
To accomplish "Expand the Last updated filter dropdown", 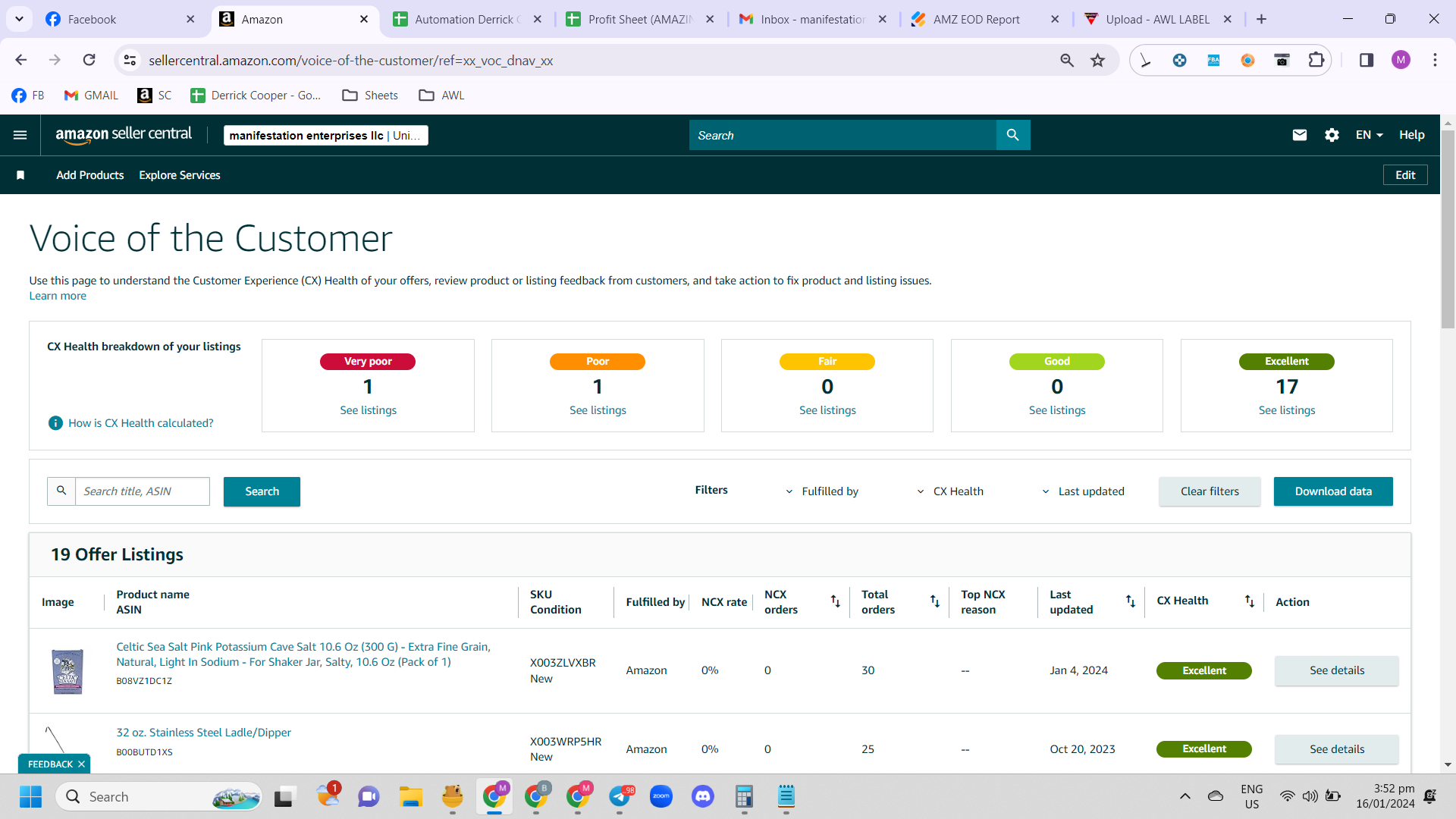I will coord(1083,491).
